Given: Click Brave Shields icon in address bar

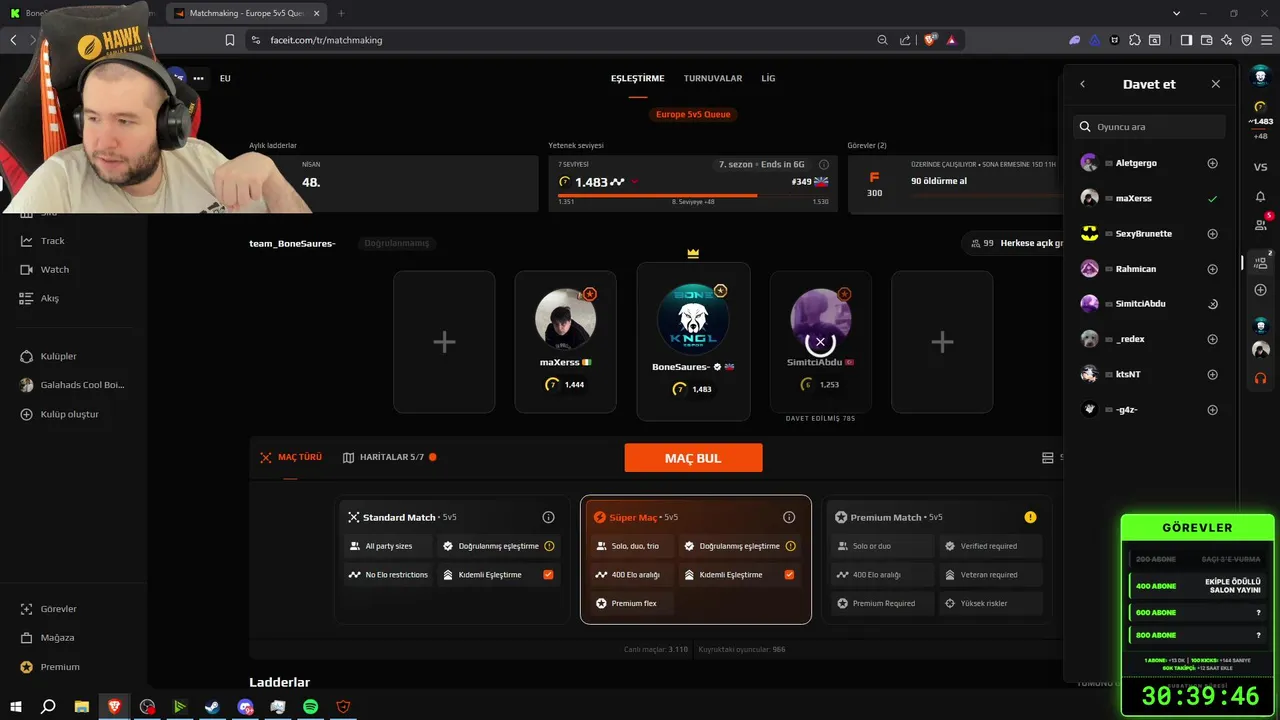Looking at the screenshot, I should click(x=929, y=40).
